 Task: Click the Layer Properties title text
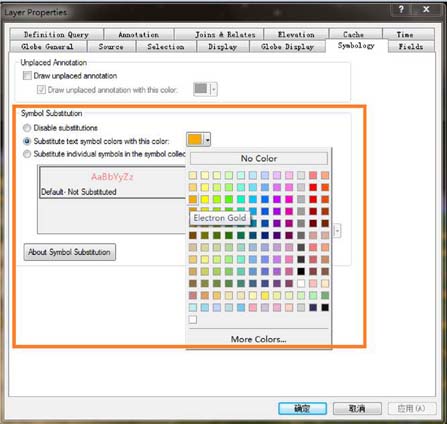[x=36, y=13]
